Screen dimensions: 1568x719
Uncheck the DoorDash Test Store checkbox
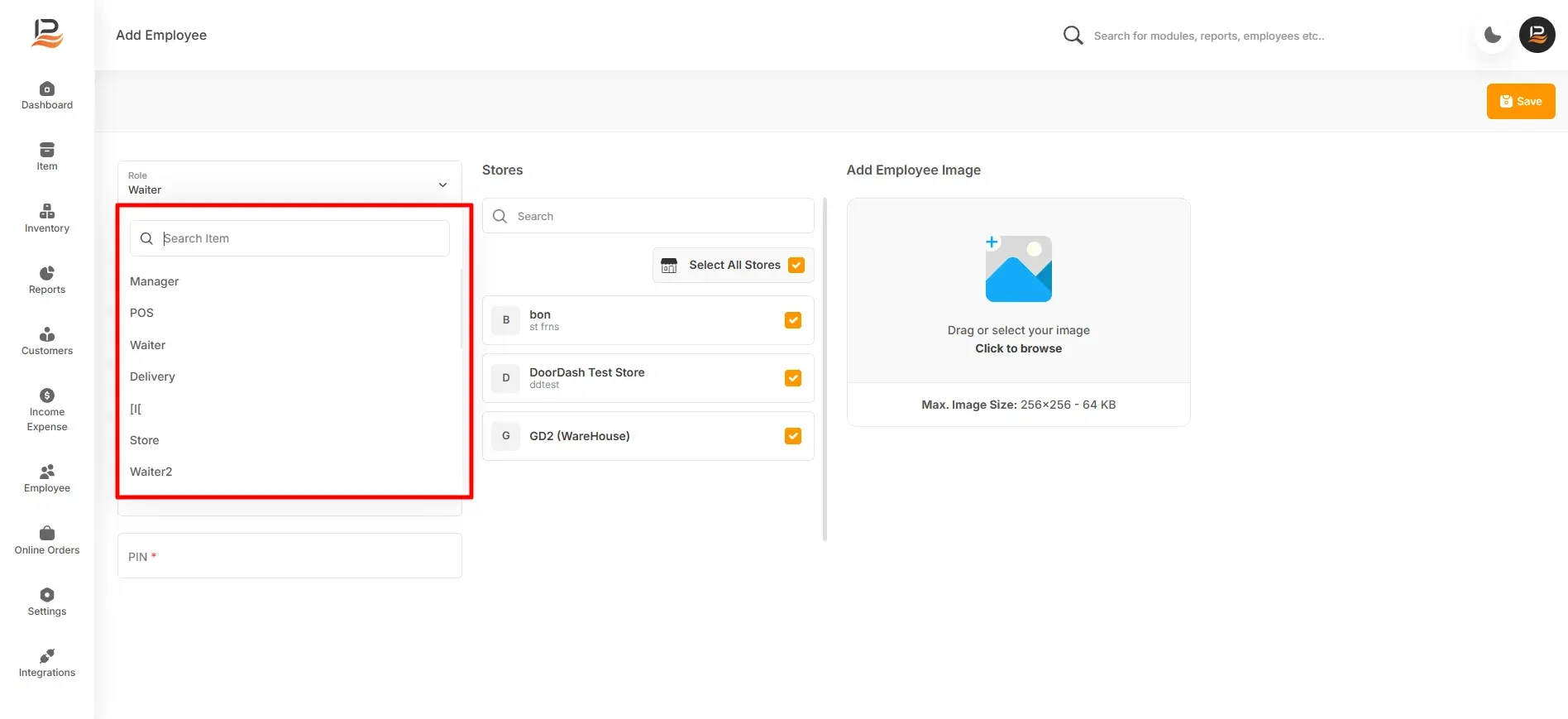tap(793, 378)
